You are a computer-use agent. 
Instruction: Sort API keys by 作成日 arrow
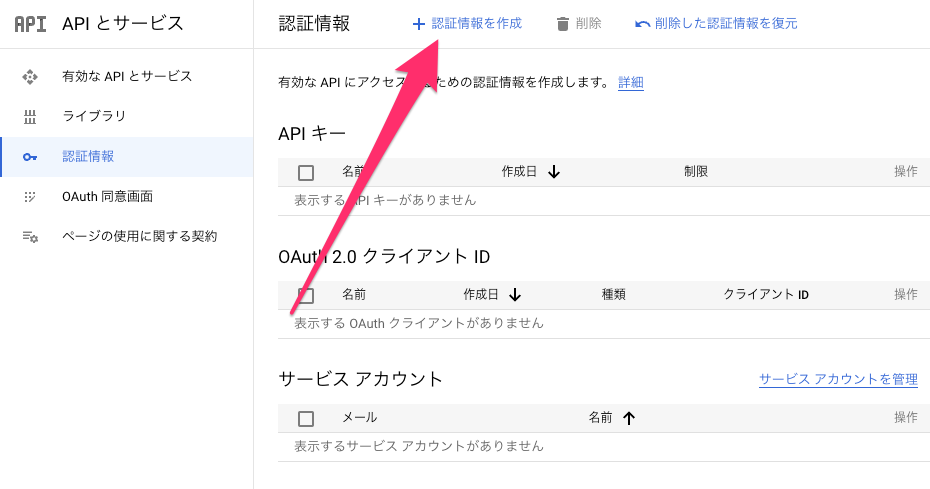[554, 172]
